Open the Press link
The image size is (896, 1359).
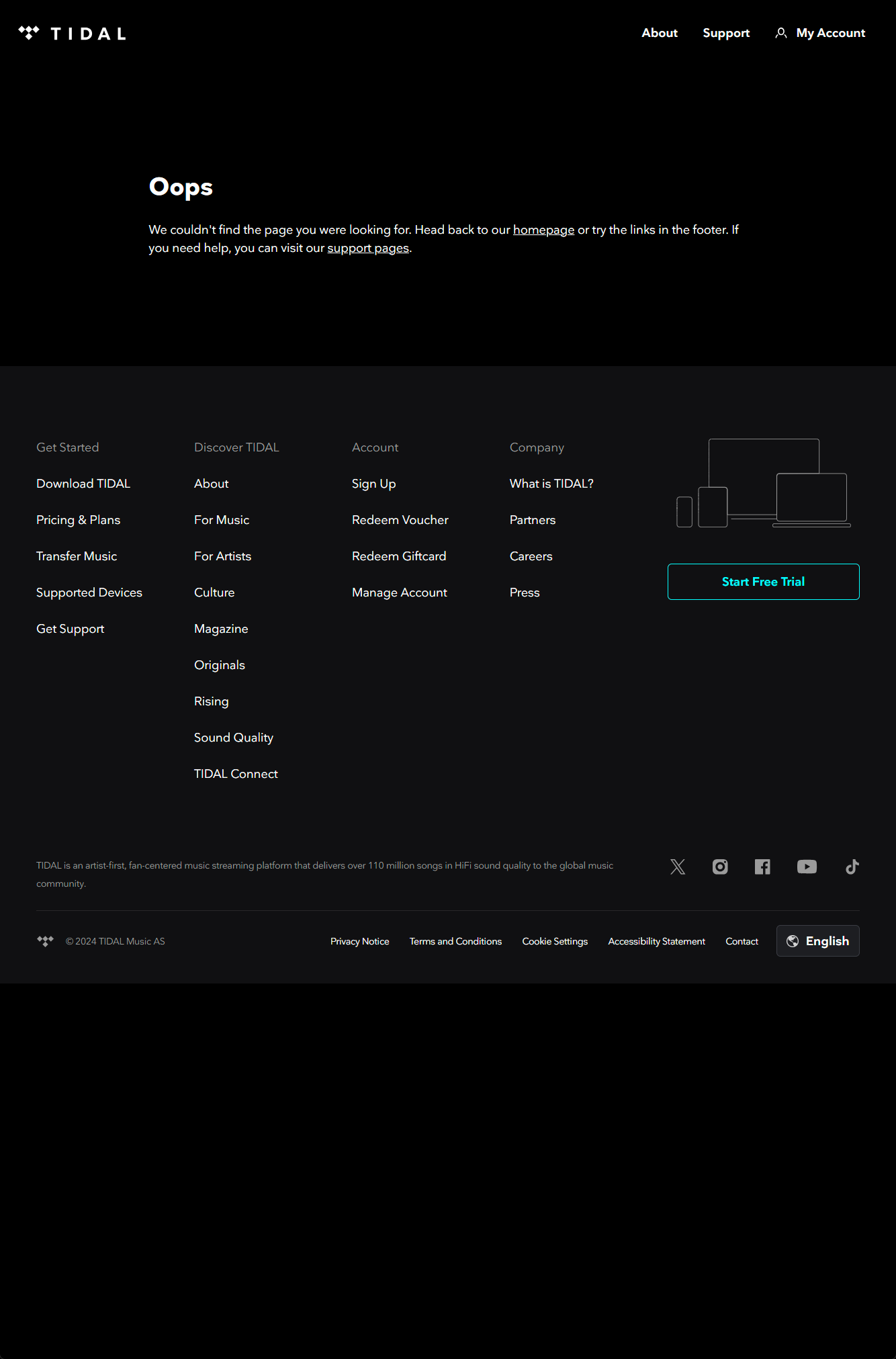[525, 593]
